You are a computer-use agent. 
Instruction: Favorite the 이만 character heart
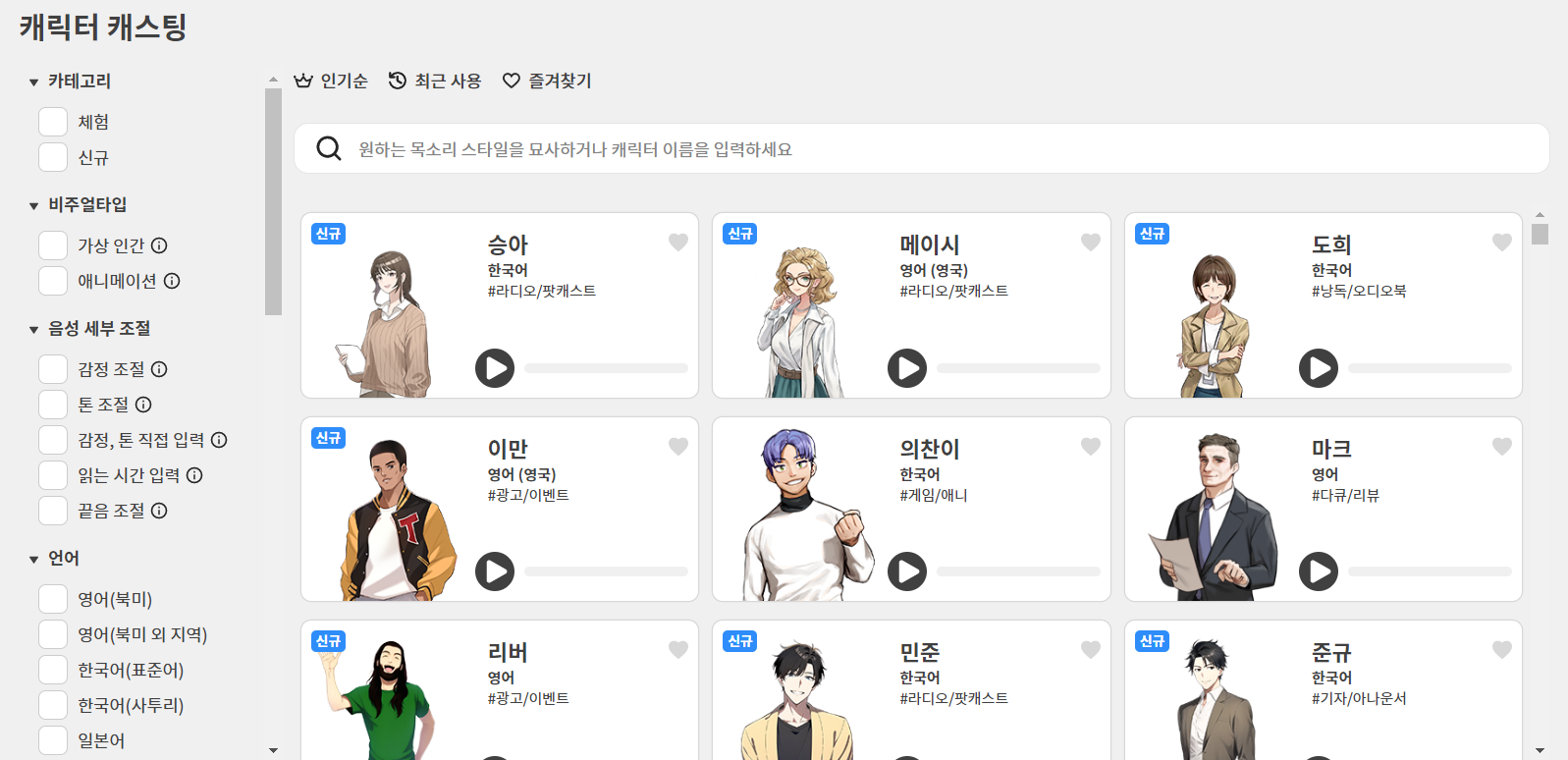678,447
